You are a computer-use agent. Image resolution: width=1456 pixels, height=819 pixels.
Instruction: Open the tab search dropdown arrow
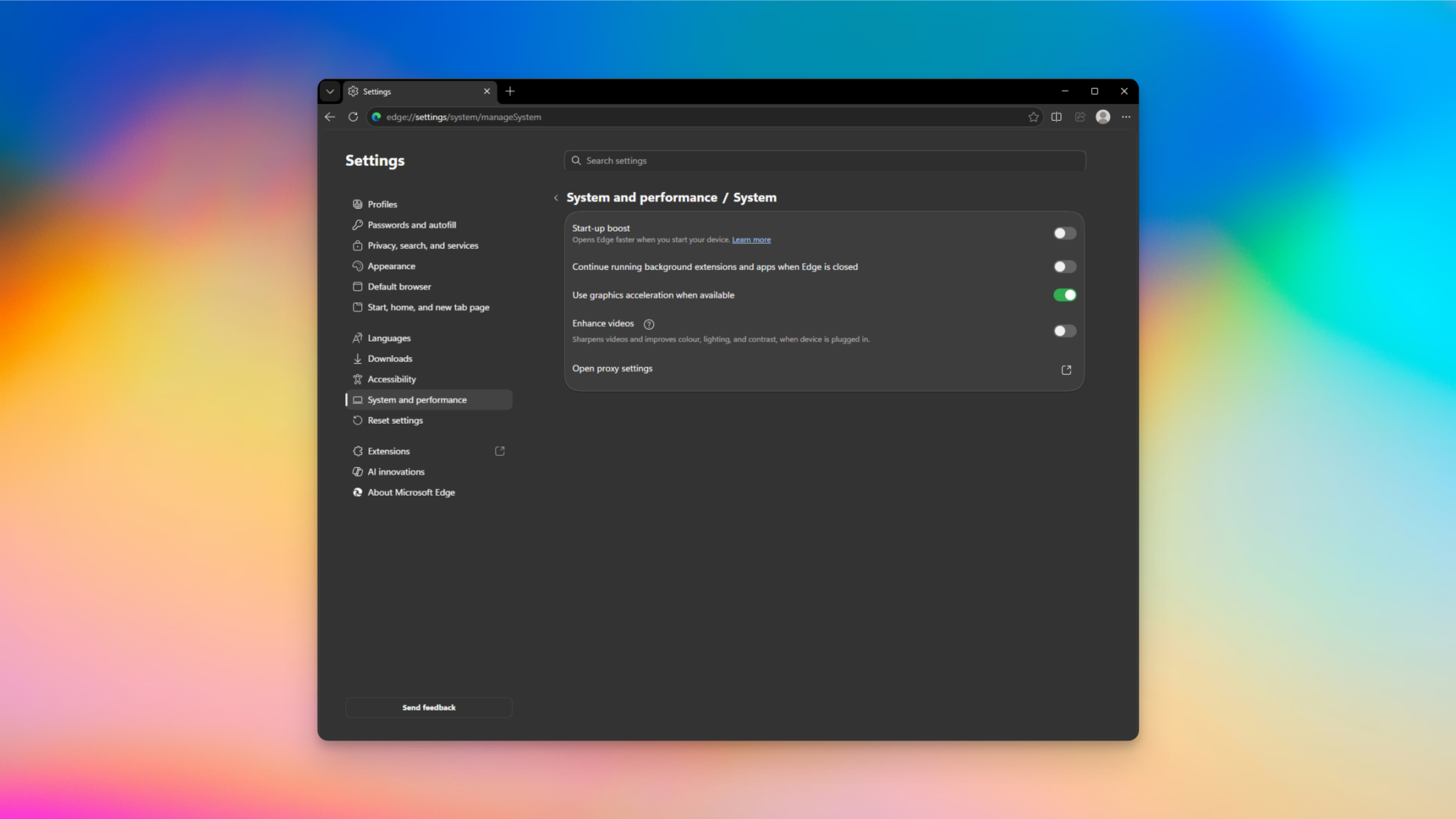coord(330,92)
